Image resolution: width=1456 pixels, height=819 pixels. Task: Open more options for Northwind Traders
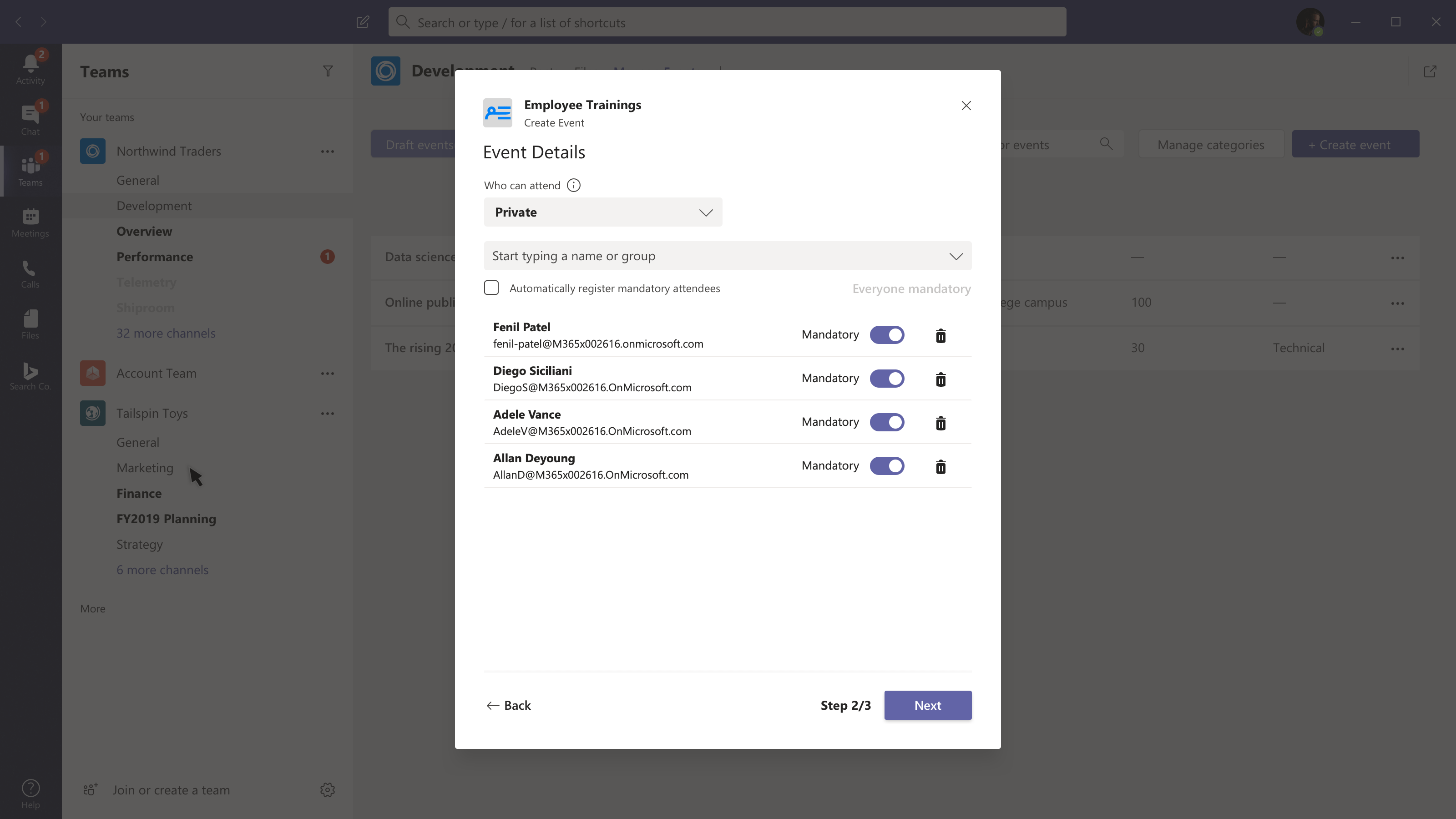[327, 152]
